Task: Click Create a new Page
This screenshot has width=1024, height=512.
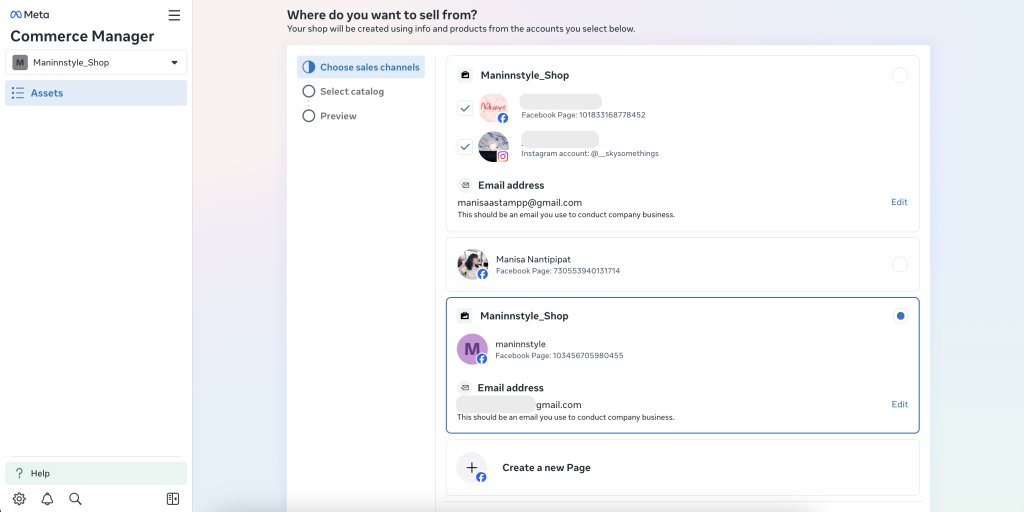Action: click(546, 468)
